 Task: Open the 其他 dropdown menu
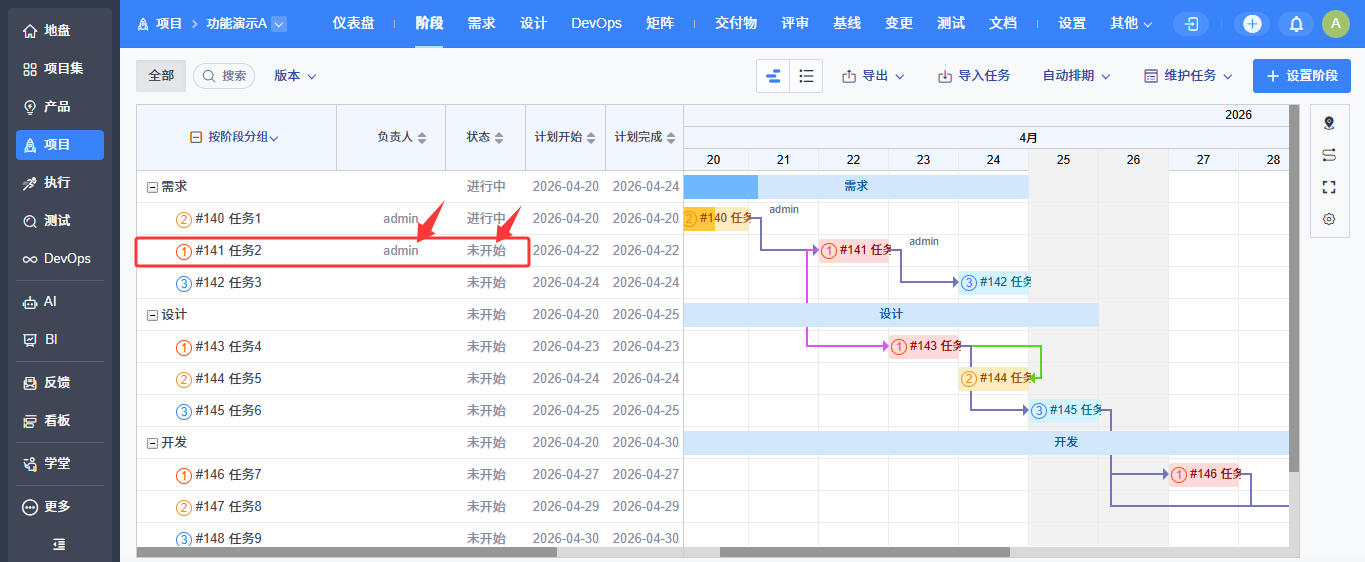coord(1131,23)
